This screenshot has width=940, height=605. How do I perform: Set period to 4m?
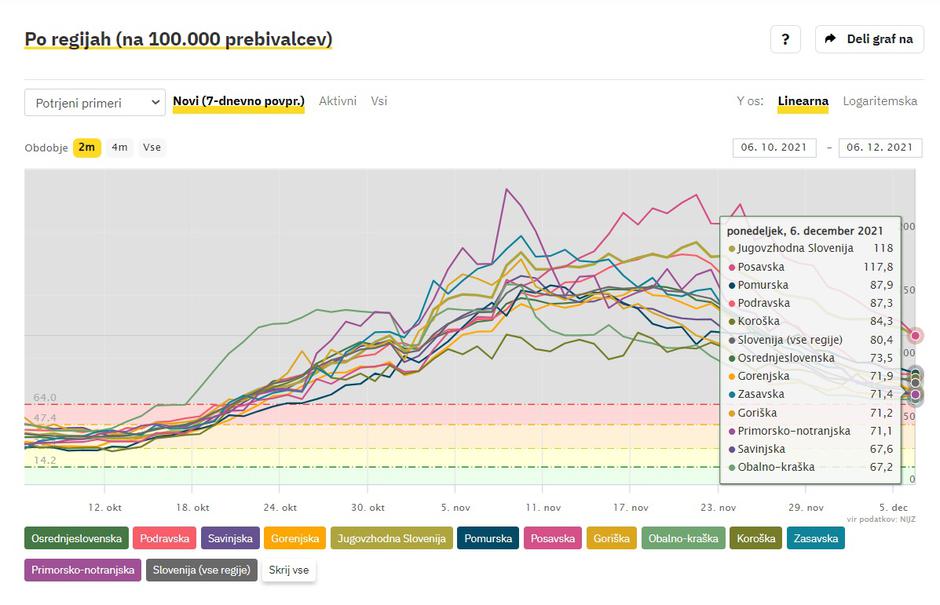coord(119,147)
